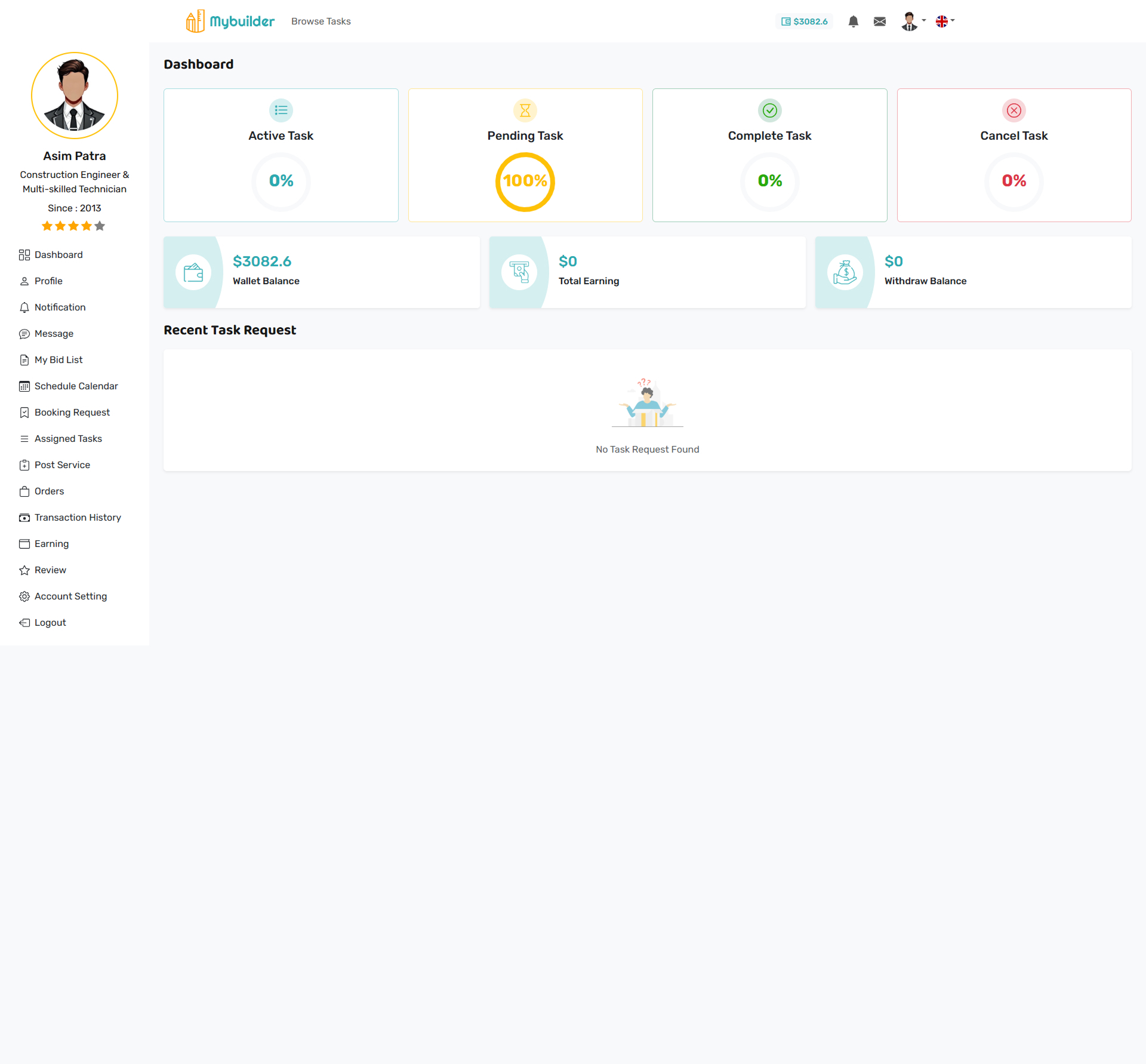Open the messages envelope icon in header
The height and width of the screenshot is (1064, 1146).
tap(879, 21)
